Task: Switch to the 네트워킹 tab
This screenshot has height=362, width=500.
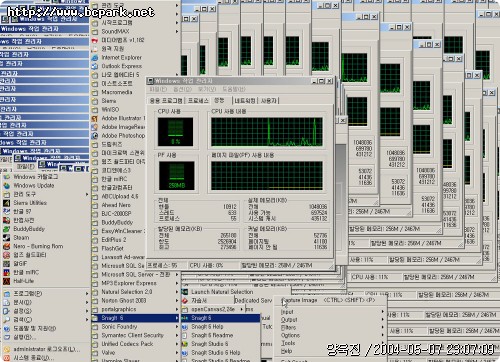Action: [x=245, y=100]
